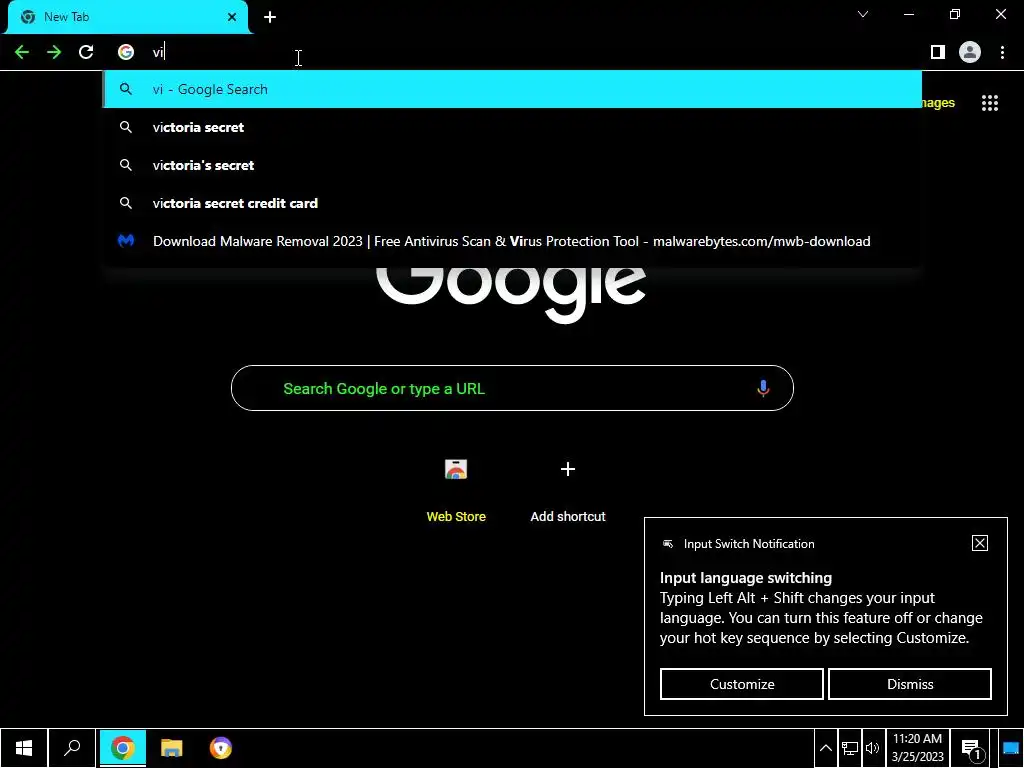
Task: Open a new tab with the plus button
Action: tap(270, 17)
